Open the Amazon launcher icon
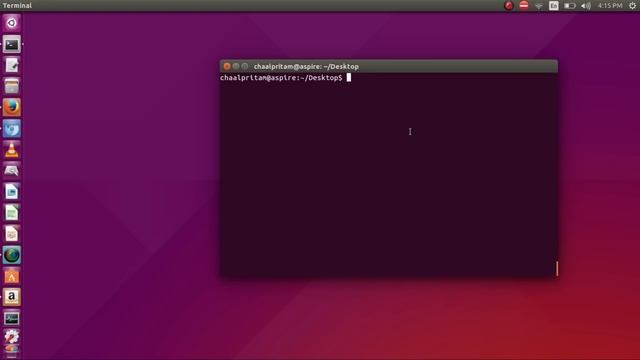The height and width of the screenshot is (360, 640). pos(11,297)
